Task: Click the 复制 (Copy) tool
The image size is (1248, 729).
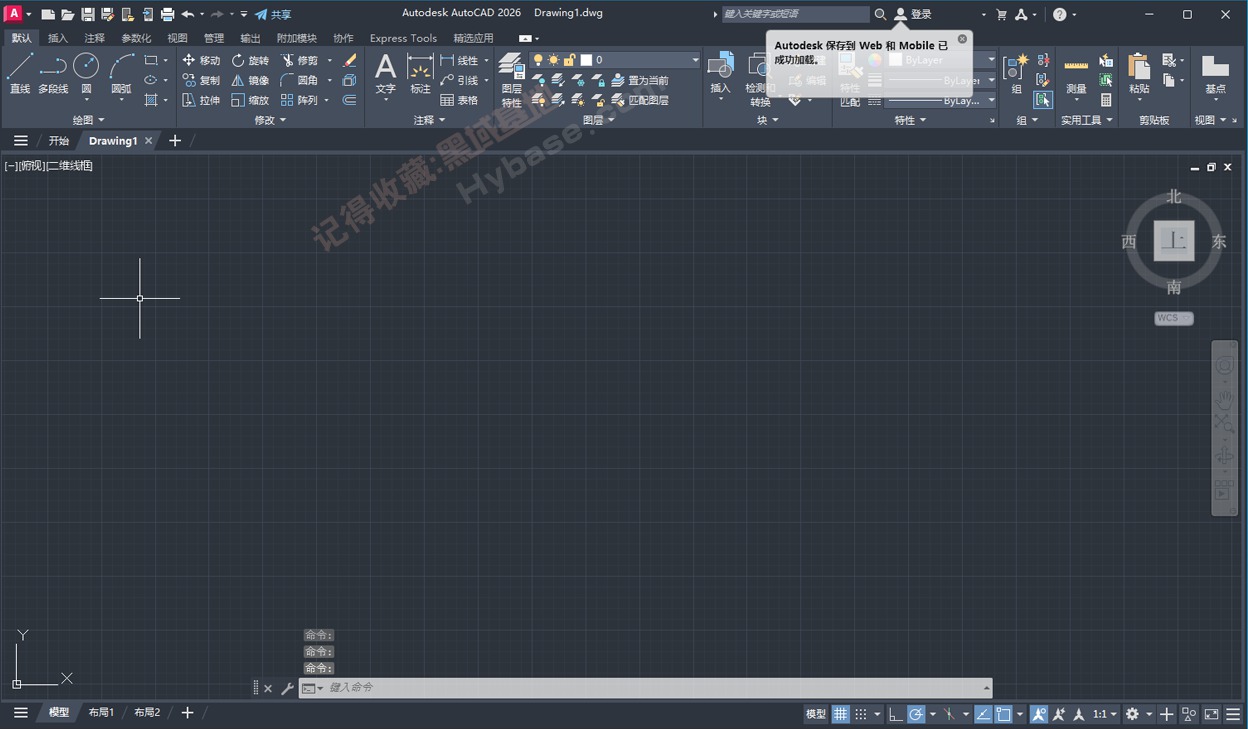Action: [x=200, y=80]
